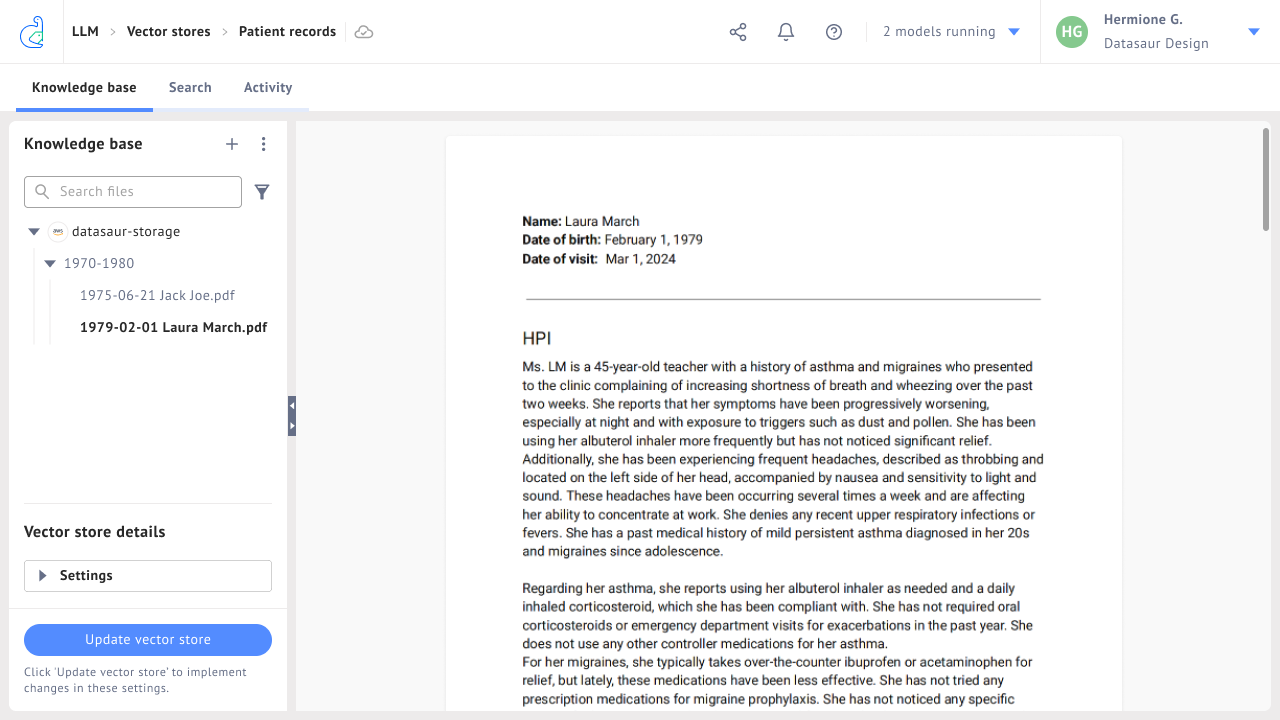This screenshot has width=1280, height=720.
Task: Open the share icon in header
Action: 738,32
